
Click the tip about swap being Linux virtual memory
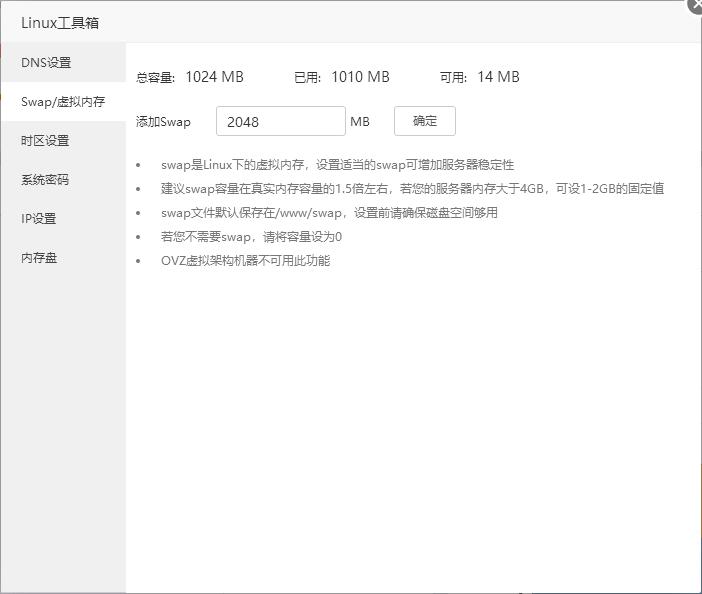tap(337, 165)
